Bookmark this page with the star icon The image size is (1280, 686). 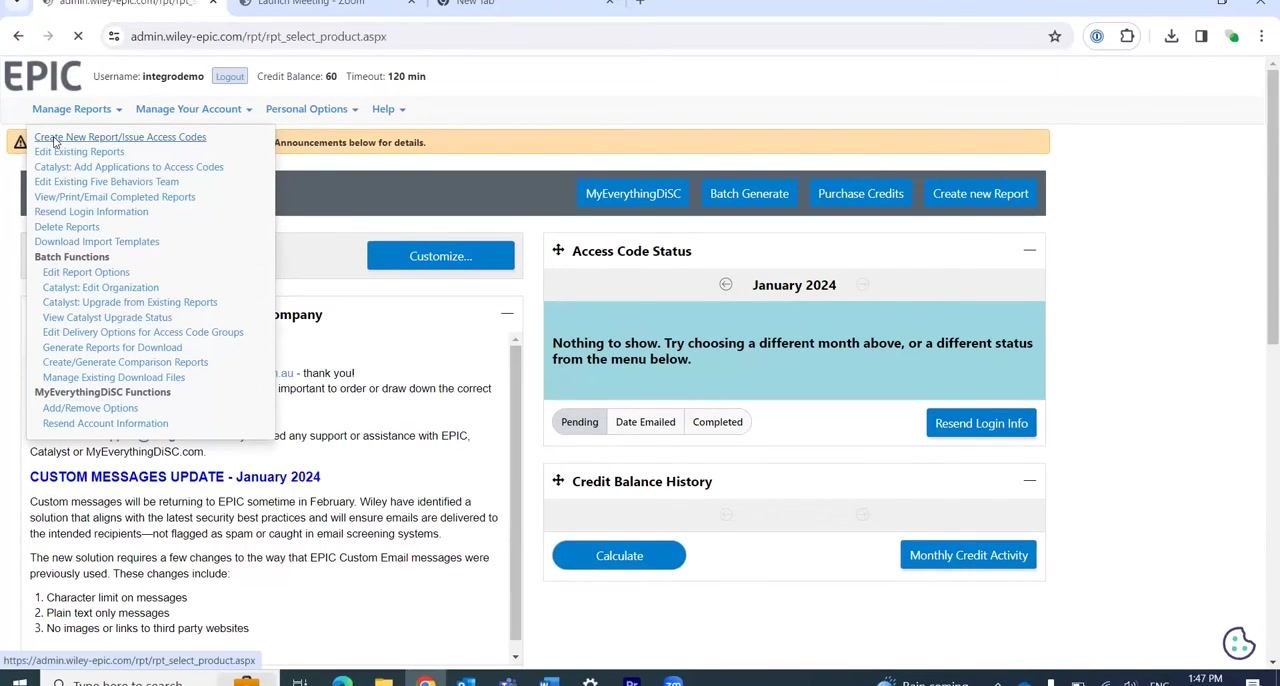coord(1054,36)
